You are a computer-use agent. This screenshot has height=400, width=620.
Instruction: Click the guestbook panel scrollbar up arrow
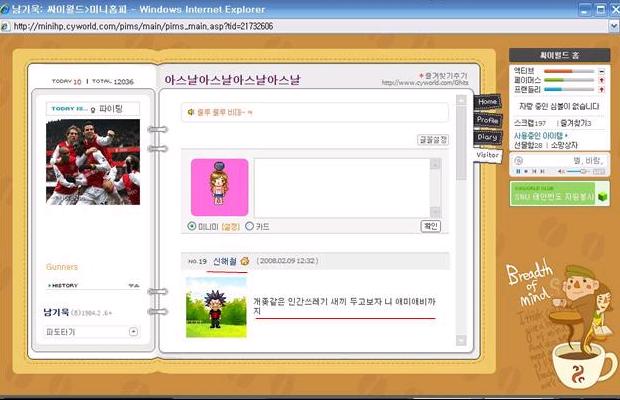pyautogui.click(x=461, y=100)
